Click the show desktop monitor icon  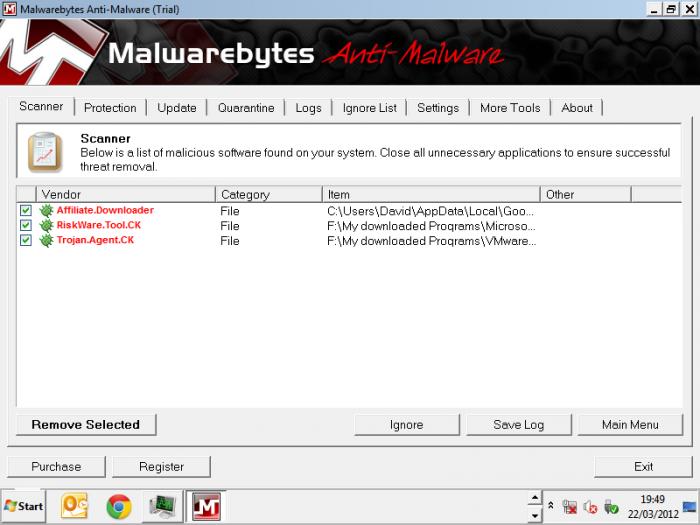[x=690, y=507]
